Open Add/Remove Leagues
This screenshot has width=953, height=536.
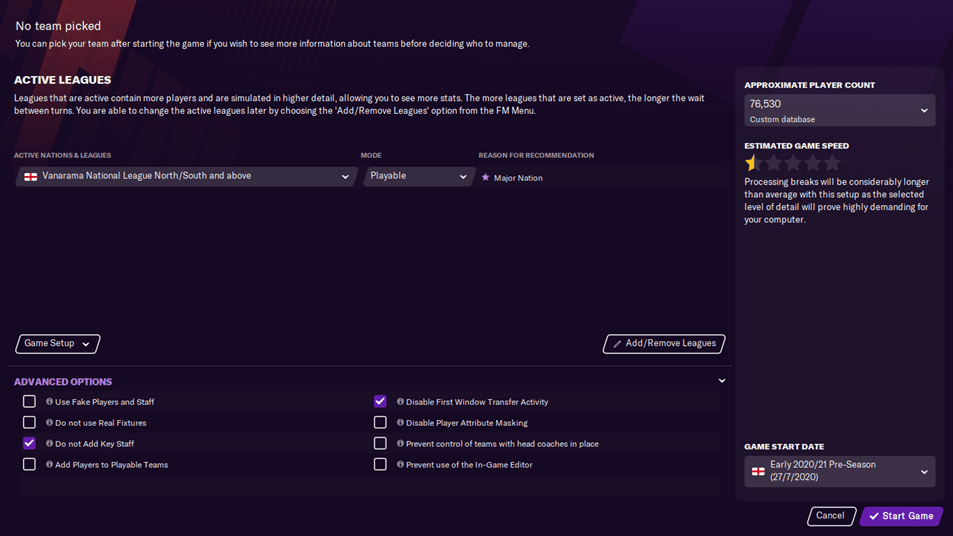pos(664,344)
